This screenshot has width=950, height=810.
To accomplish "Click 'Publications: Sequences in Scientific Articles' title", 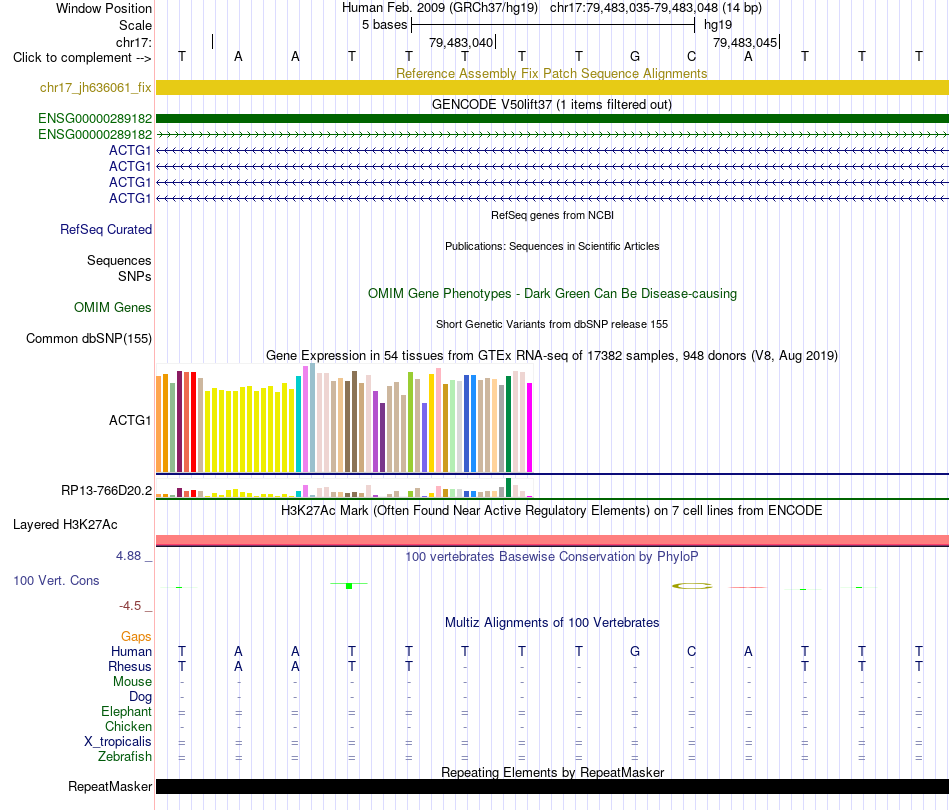I will click(552, 246).
